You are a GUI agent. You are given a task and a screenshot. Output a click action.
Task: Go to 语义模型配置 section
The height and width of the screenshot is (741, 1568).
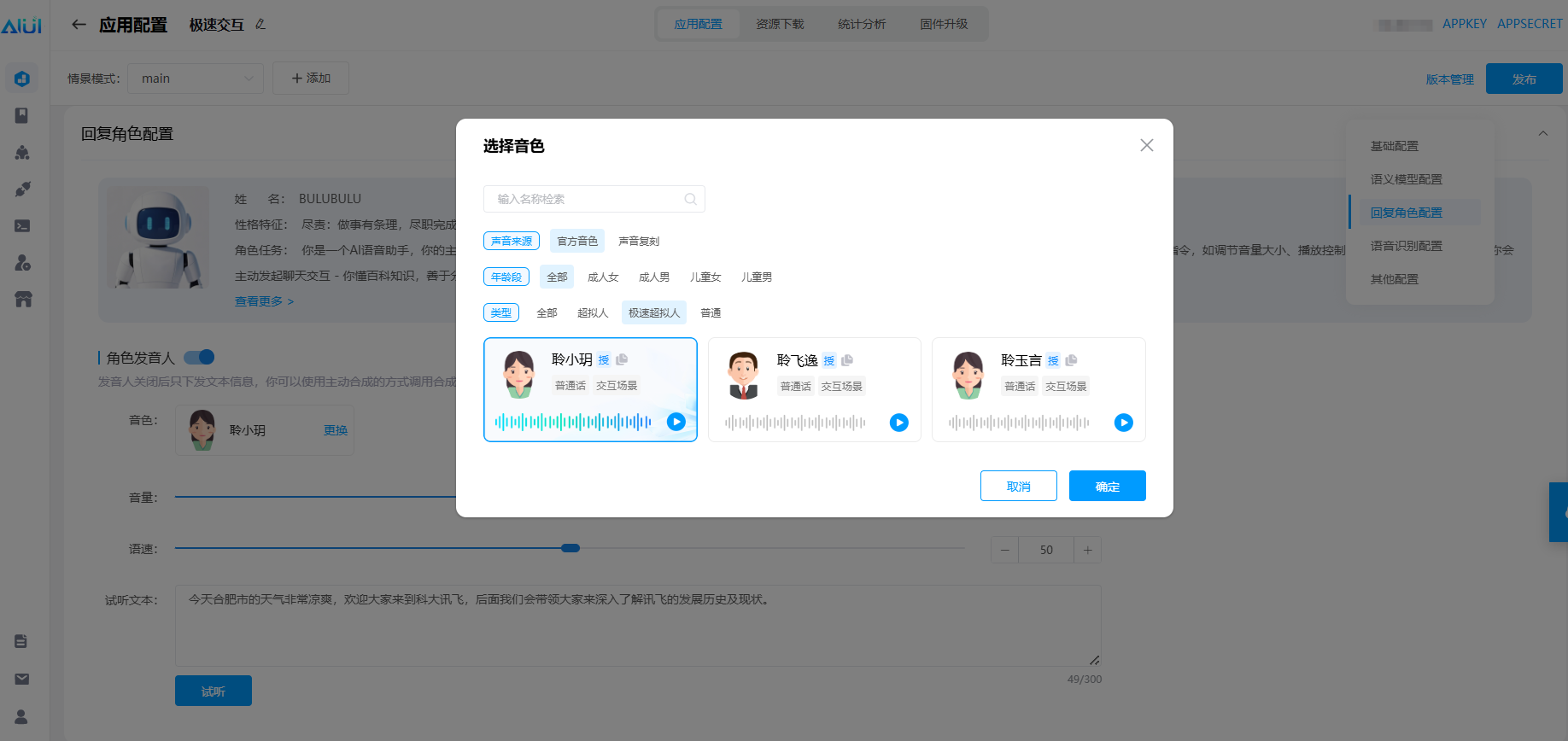(1407, 179)
